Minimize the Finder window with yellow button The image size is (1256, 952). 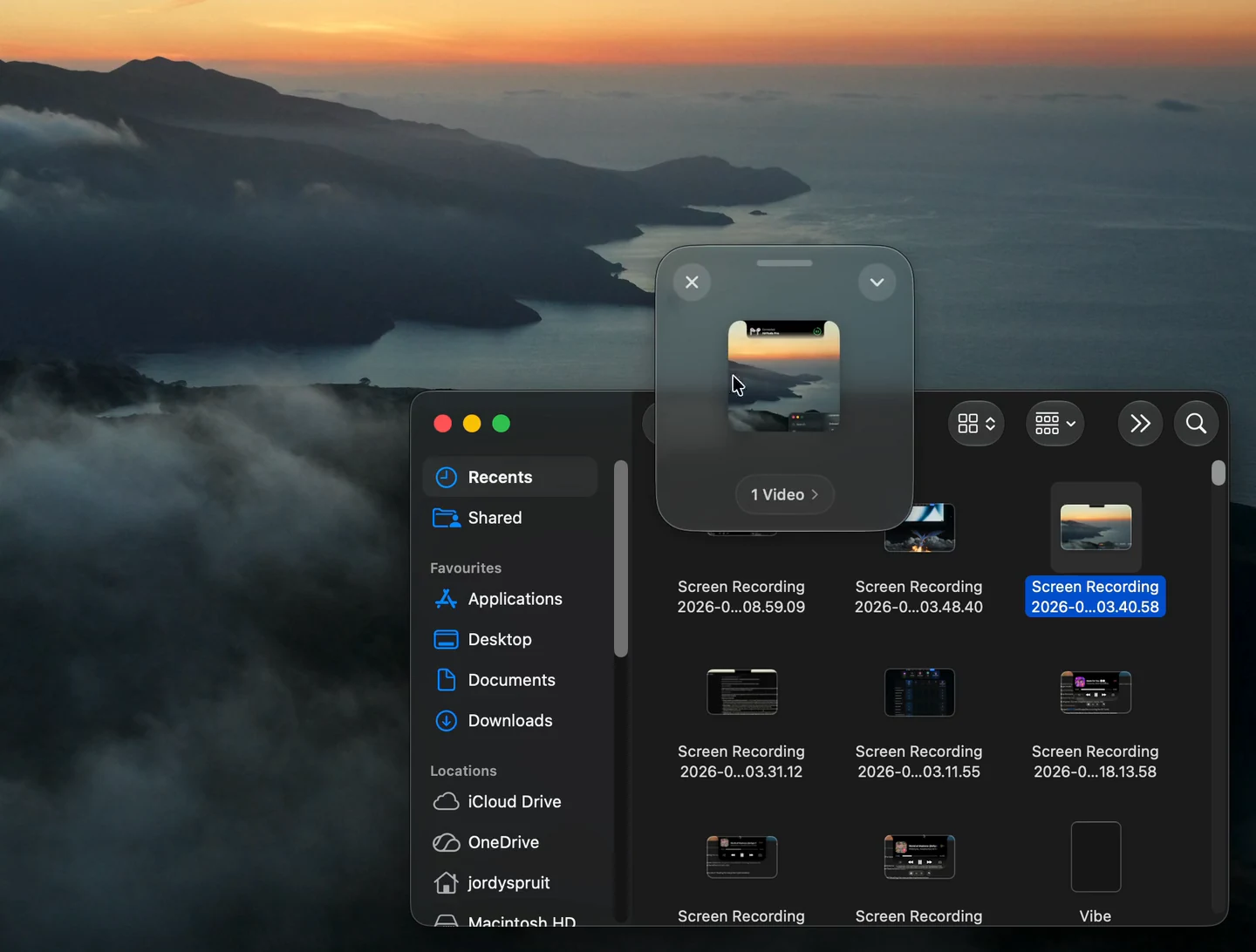coord(472,424)
